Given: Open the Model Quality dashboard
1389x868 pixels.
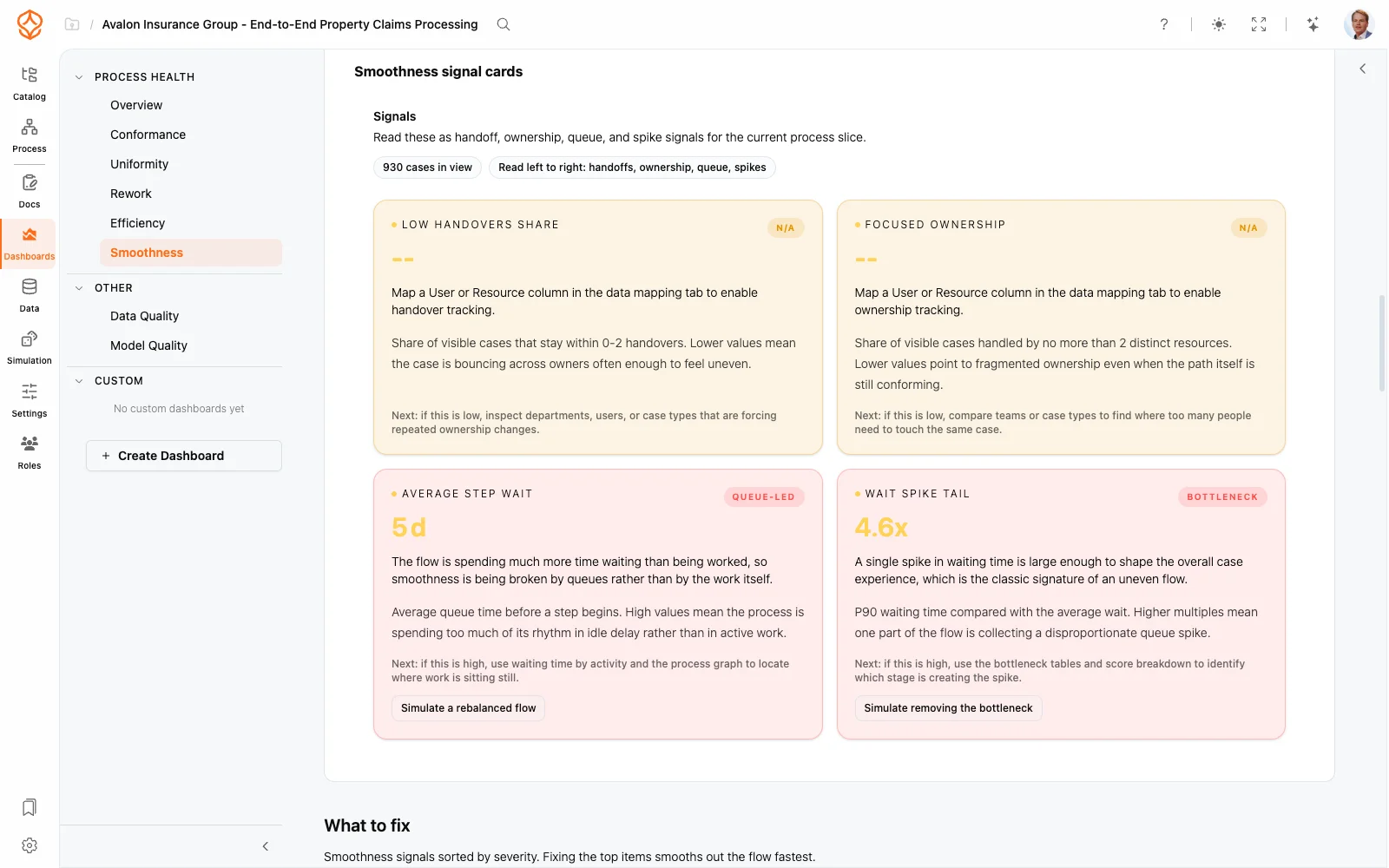Looking at the screenshot, I should (148, 345).
